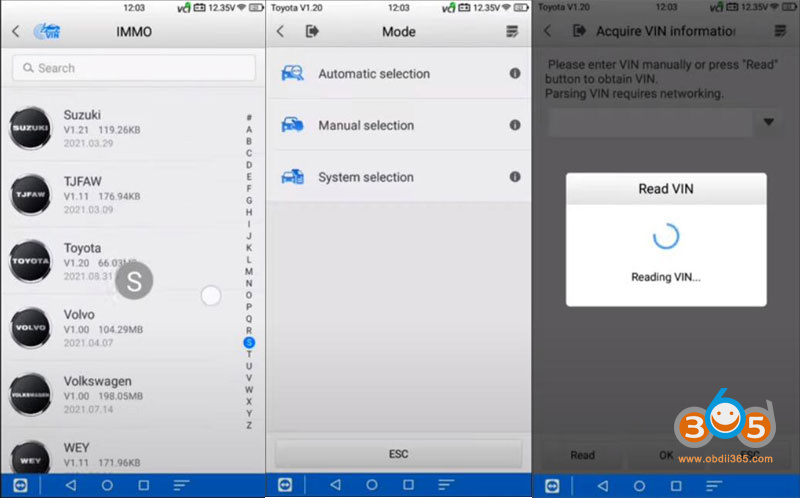Tap recent apps in left panel navbar
This screenshot has width=800, height=498.
[x=144, y=485]
